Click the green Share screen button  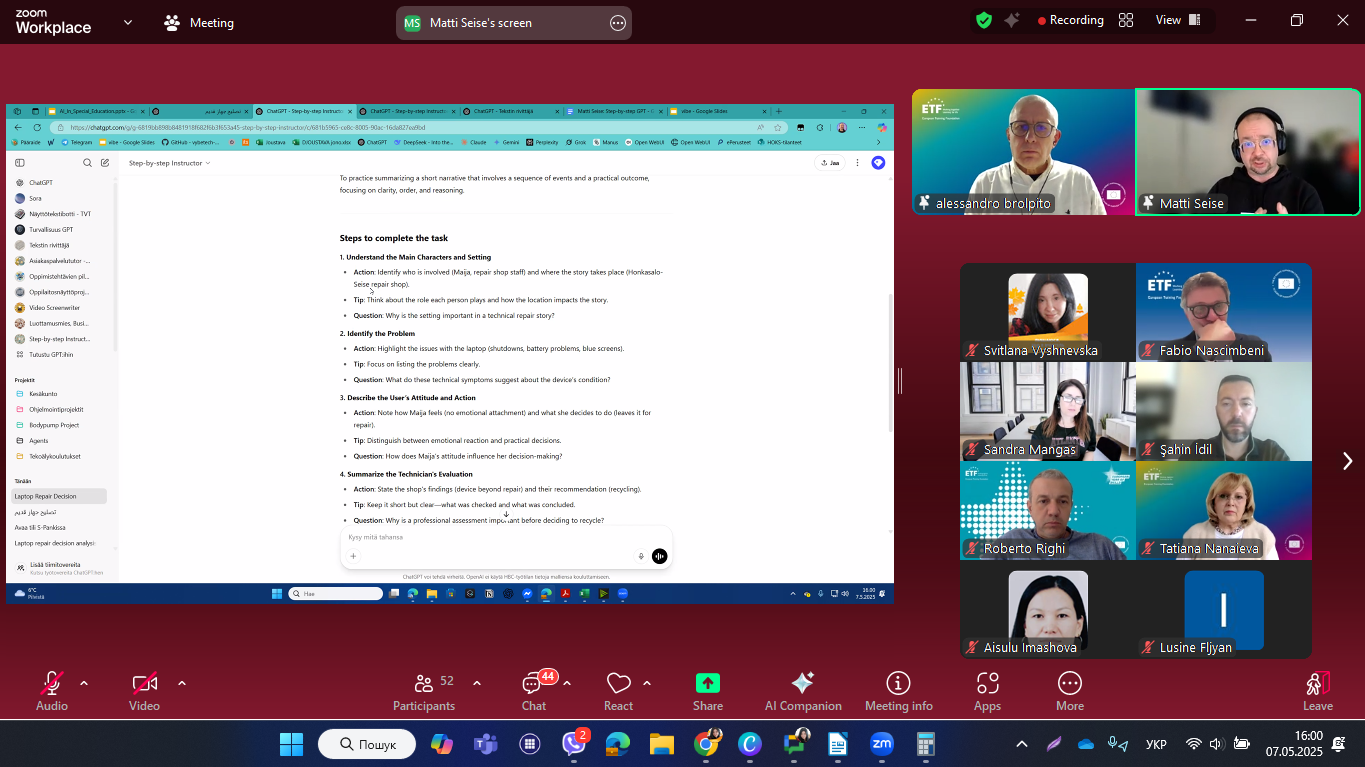(x=707, y=691)
